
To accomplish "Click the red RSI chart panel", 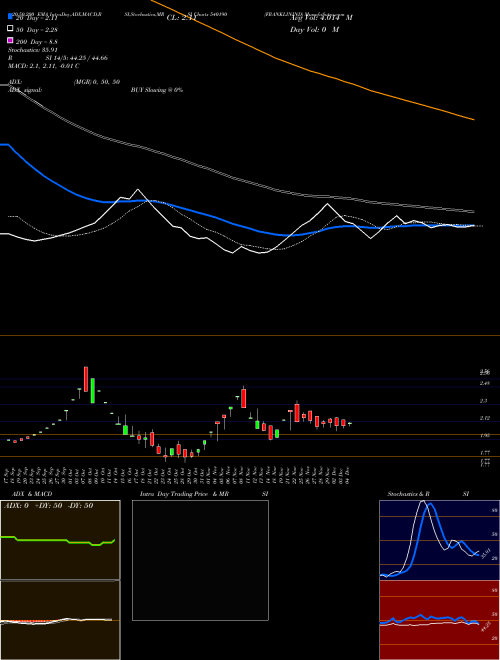I will click(439, 620).
